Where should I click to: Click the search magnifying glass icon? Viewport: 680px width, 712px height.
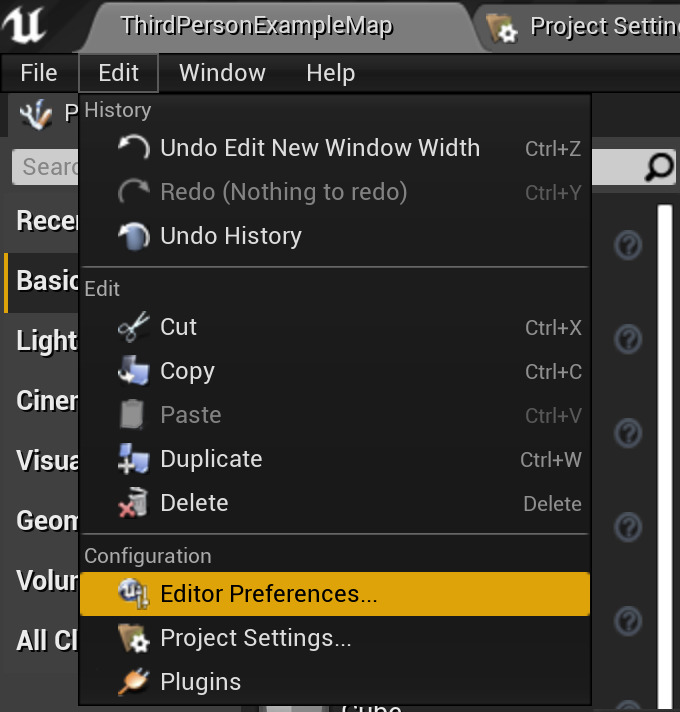659,167
